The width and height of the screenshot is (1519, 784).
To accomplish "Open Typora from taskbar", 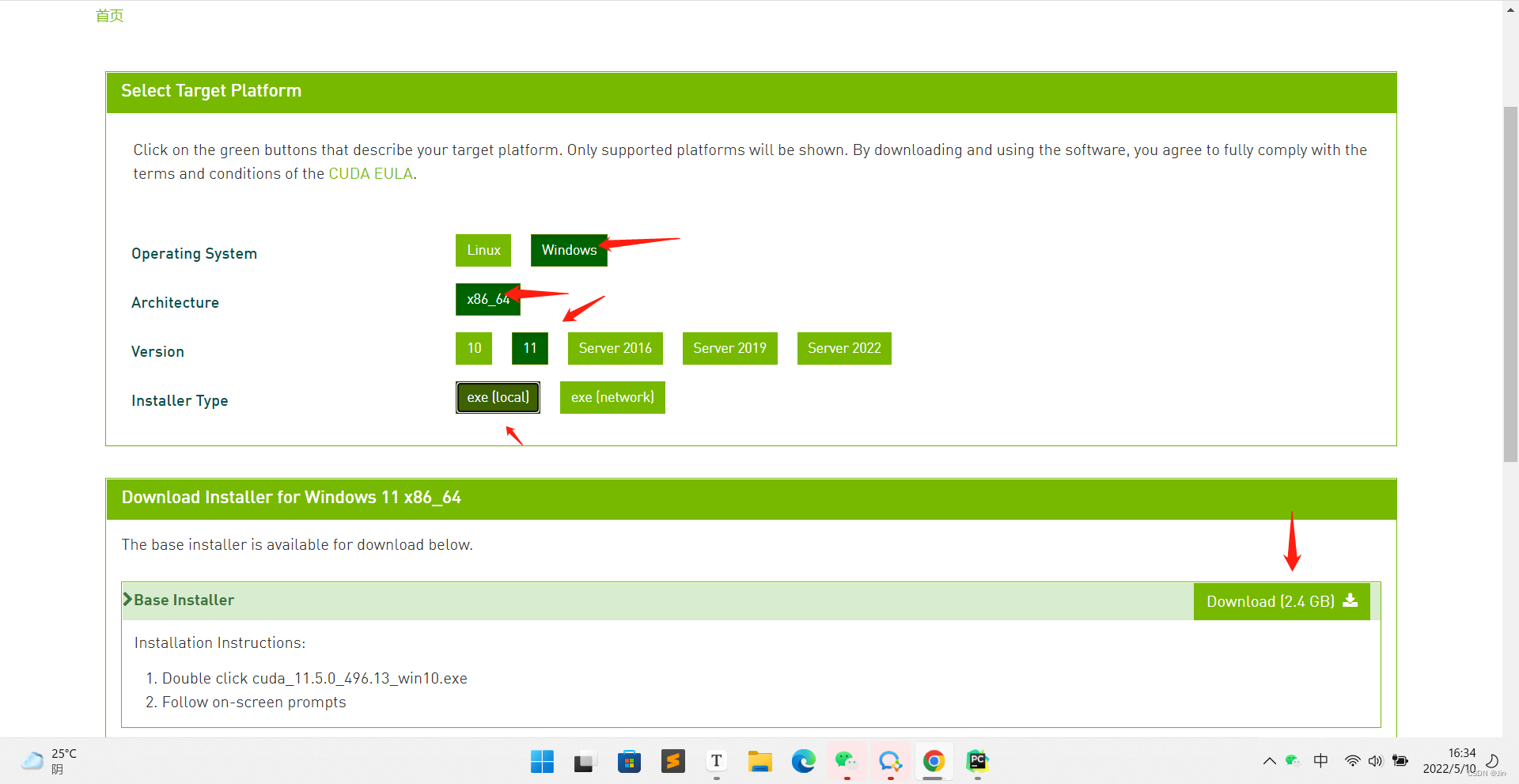I will (716, 761).
